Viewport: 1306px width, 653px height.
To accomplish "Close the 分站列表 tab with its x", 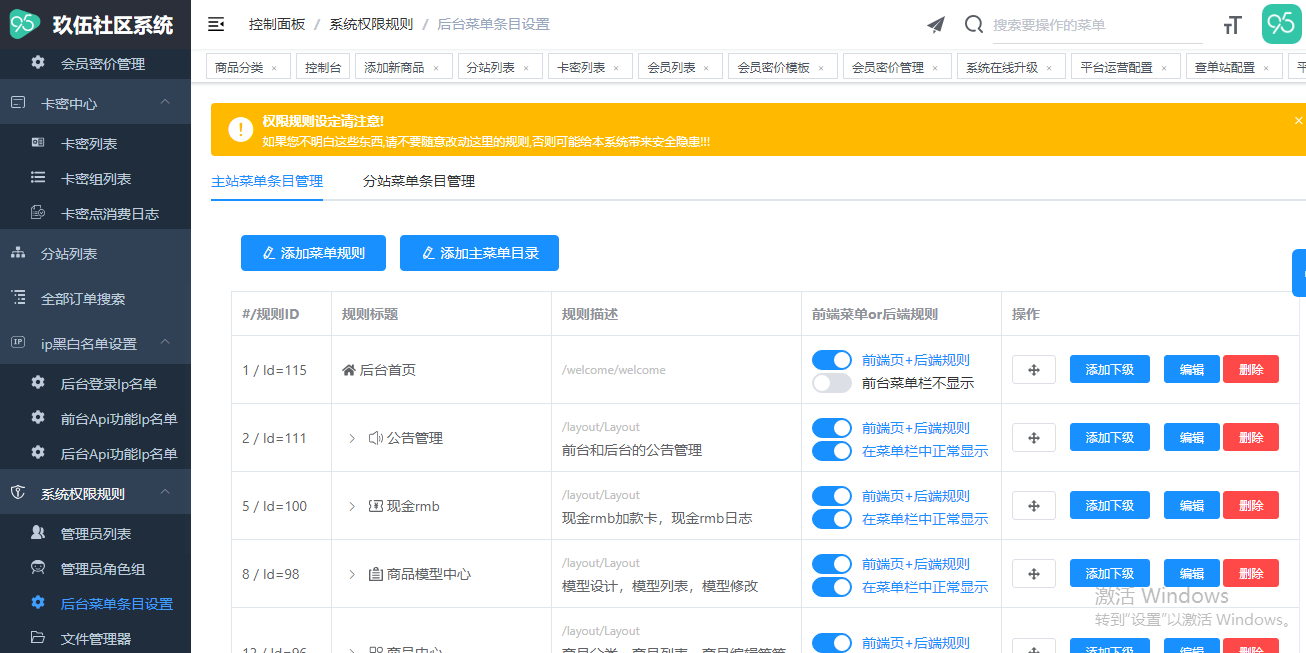I will coord(526,68).
